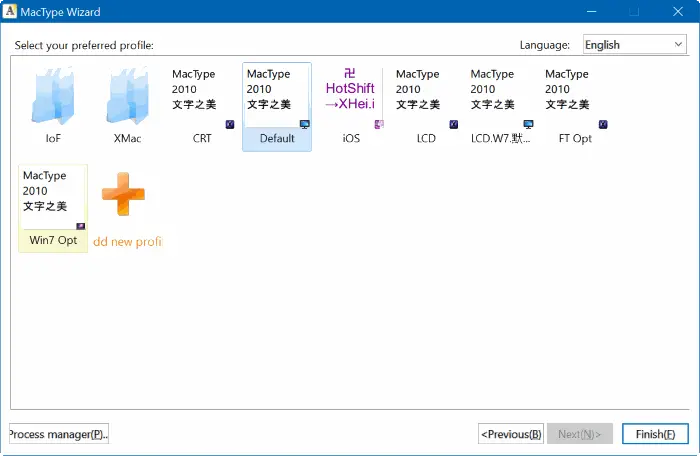This screenshot has width=700, height=456.
Task: Click the badge icon on Win7 Opt profile
Action: click(81, 226)
